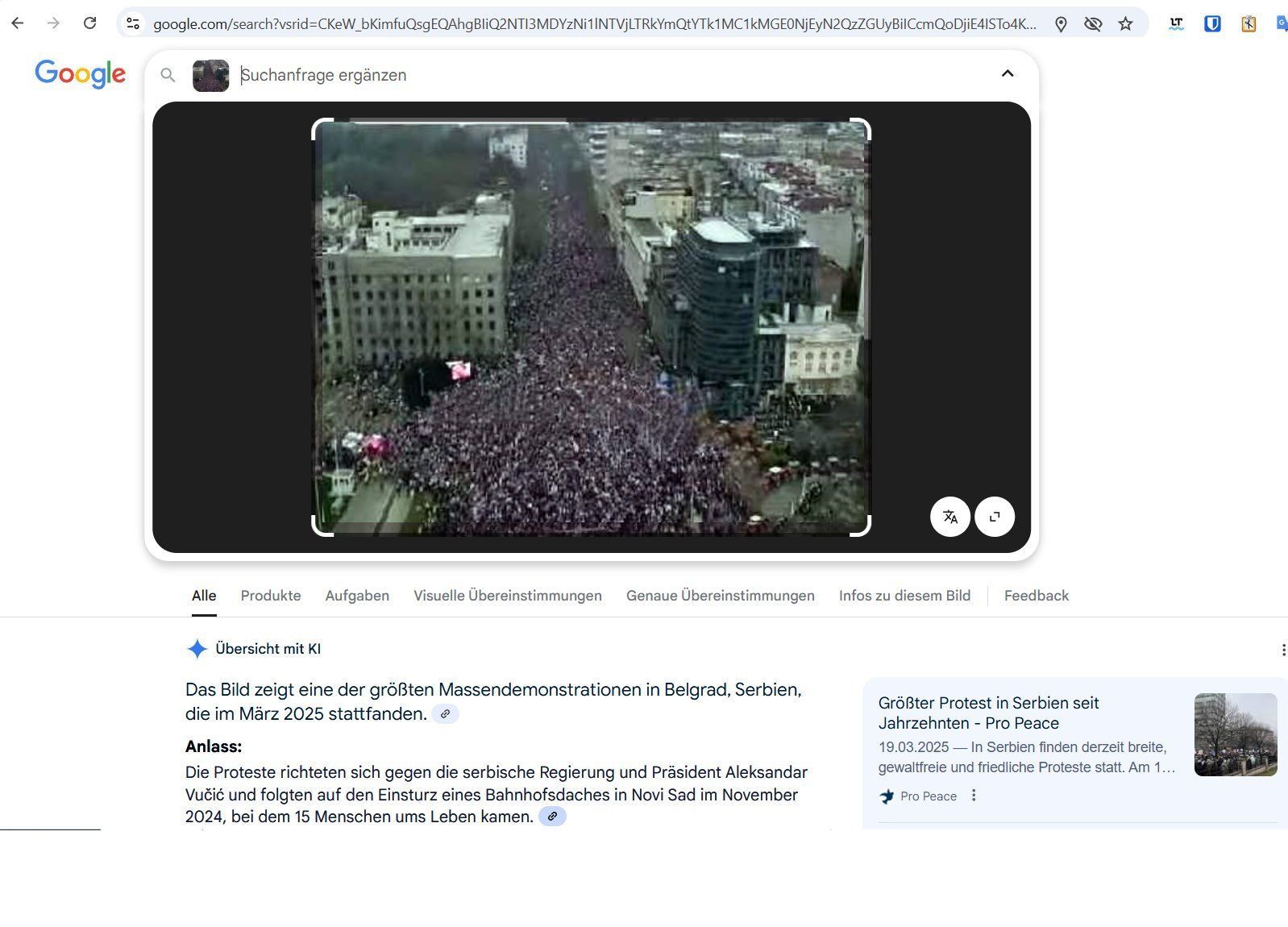Click the source link icon after Leben kamen

[x=552, y=817]
